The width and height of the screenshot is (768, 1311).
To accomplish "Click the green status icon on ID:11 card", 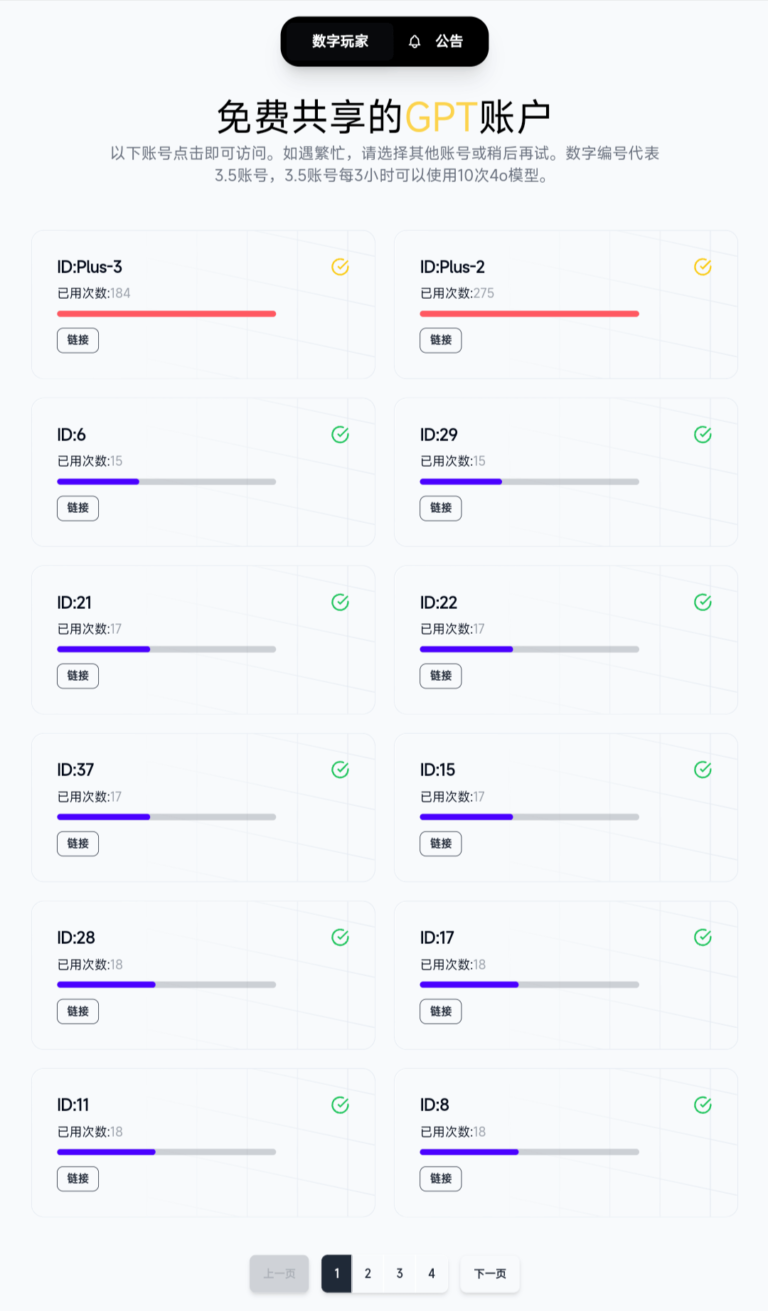I will click(340, 1105).
